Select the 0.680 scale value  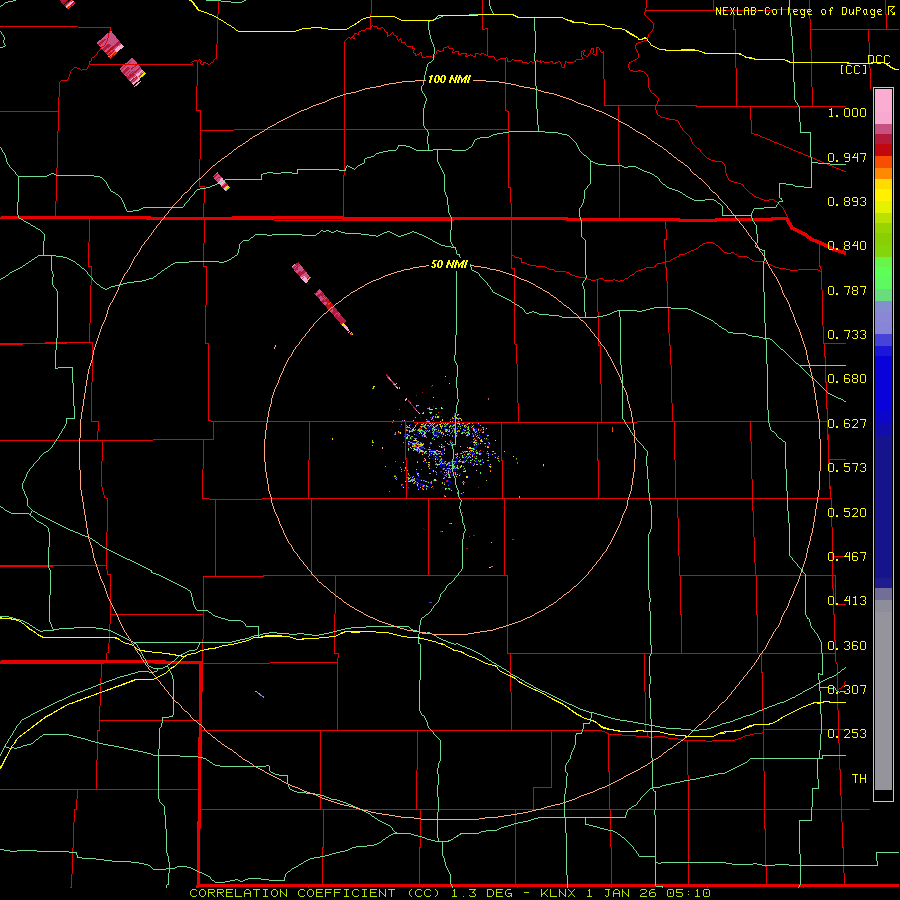tap(847, 379)
